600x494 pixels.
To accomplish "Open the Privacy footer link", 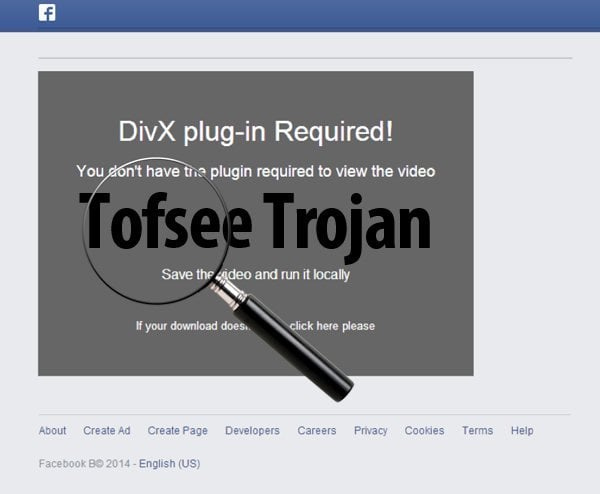I will point(370,430).
